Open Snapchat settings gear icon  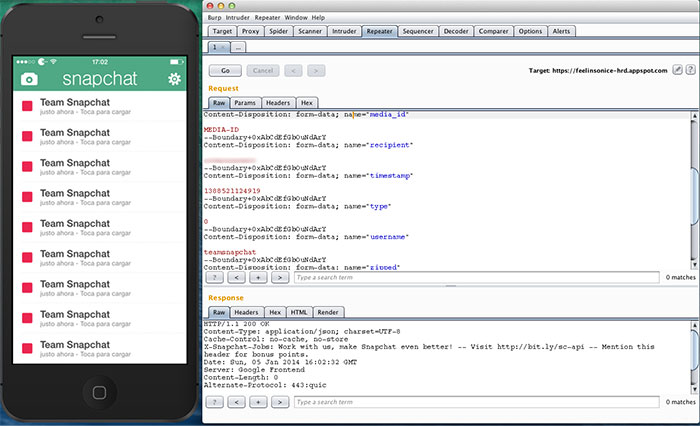174,79
